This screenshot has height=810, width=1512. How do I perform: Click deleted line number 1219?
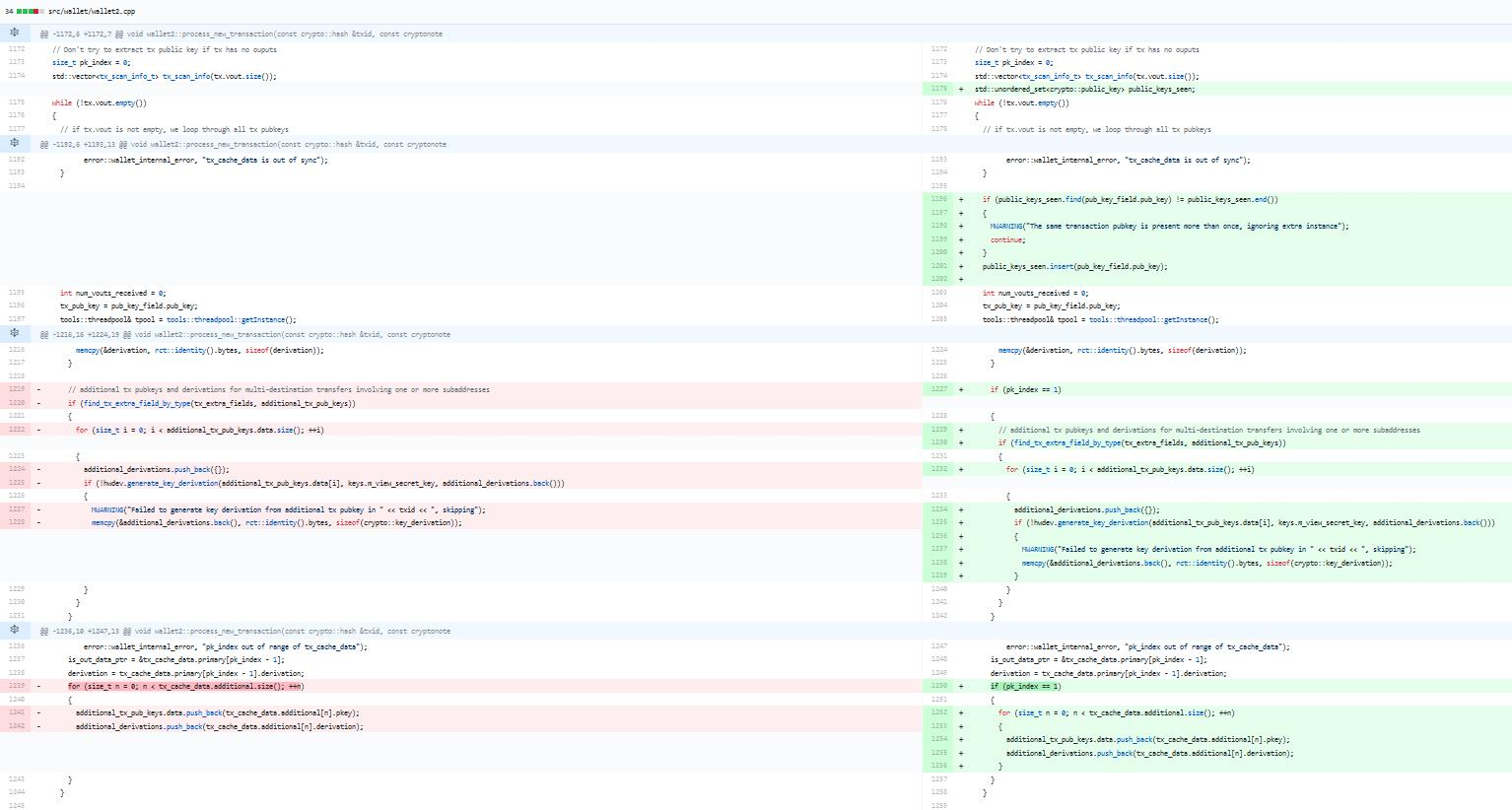(16, 389)
